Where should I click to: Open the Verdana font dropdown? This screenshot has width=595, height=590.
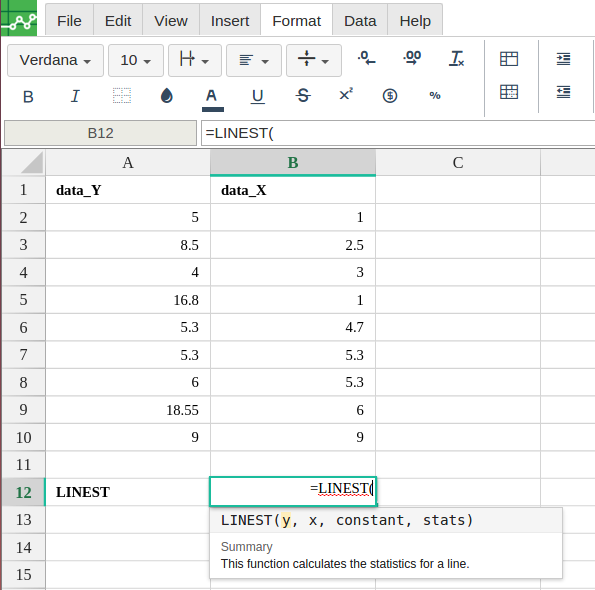tap(55, 61)
